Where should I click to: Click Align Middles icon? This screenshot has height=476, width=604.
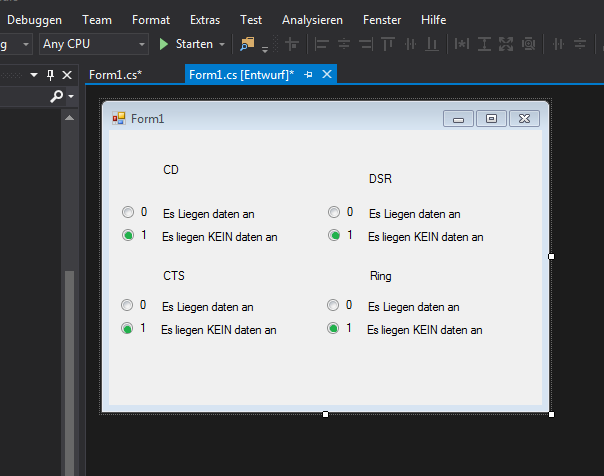(x=410, y=44)
